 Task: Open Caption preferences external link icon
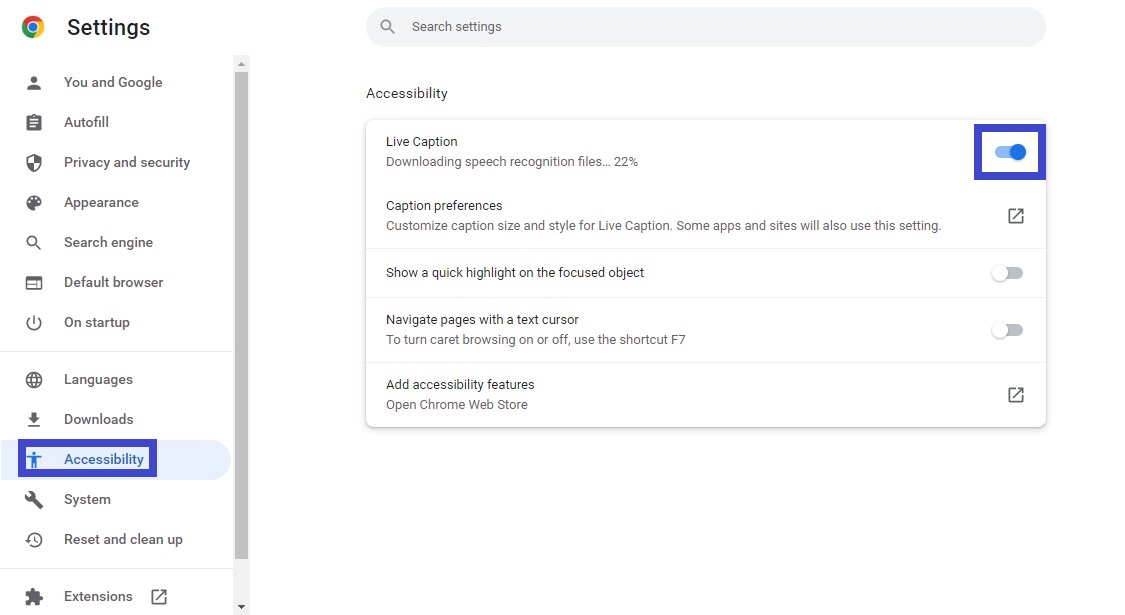[1015, 216]
